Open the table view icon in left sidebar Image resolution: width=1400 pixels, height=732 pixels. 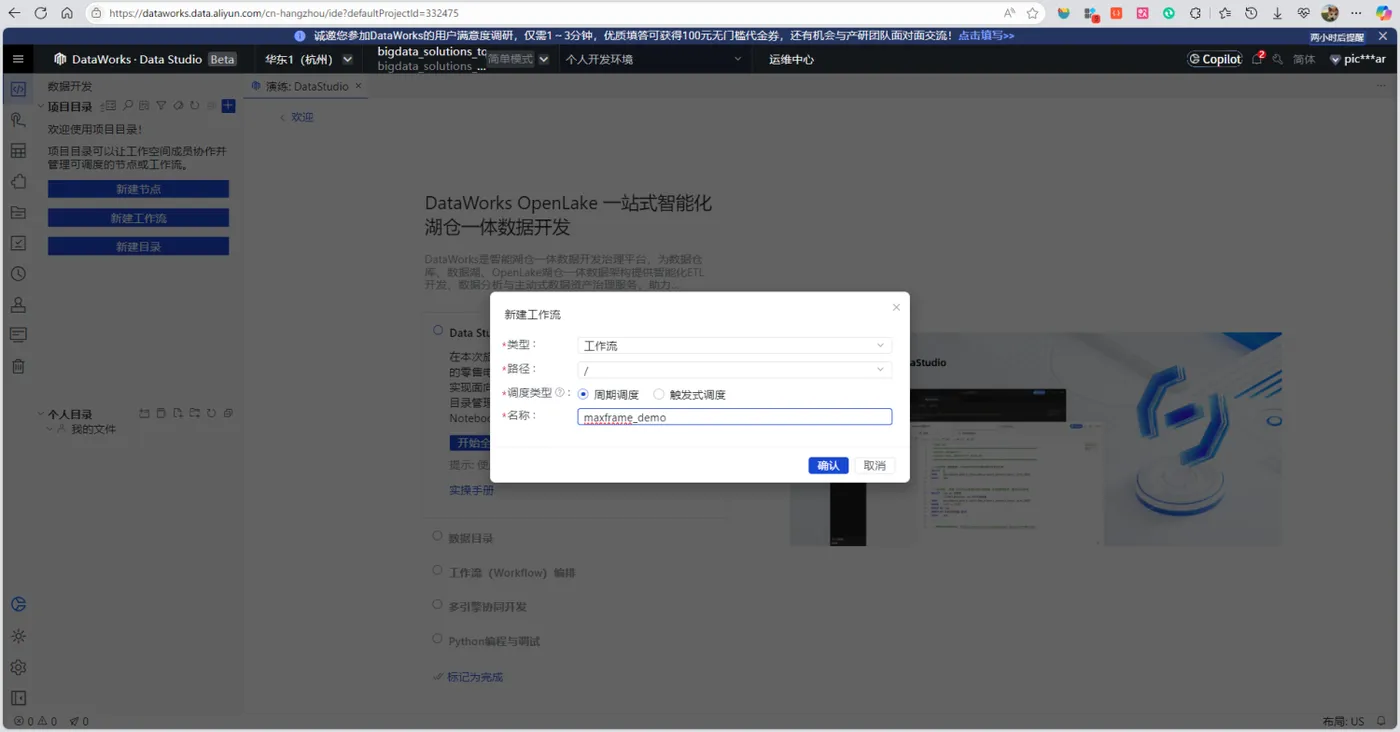18,151
